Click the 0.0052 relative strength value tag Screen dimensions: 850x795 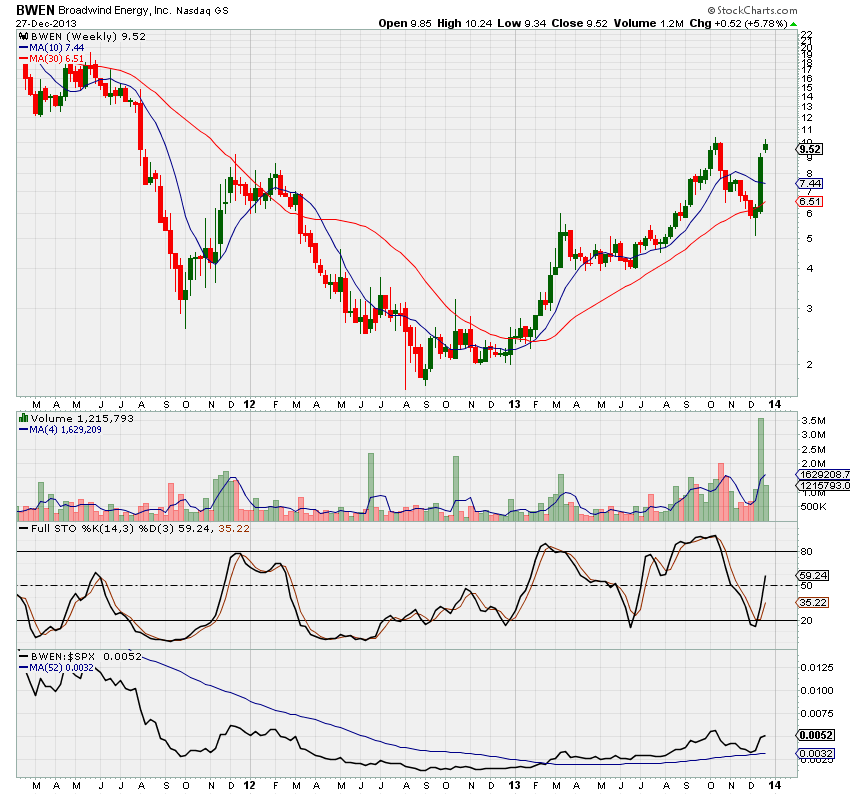(x=812, y=735)
